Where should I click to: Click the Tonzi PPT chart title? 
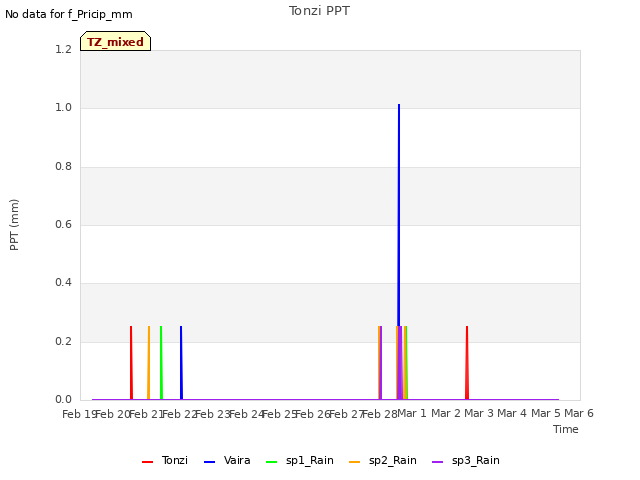pyautogui.click(x=319, y=11)
